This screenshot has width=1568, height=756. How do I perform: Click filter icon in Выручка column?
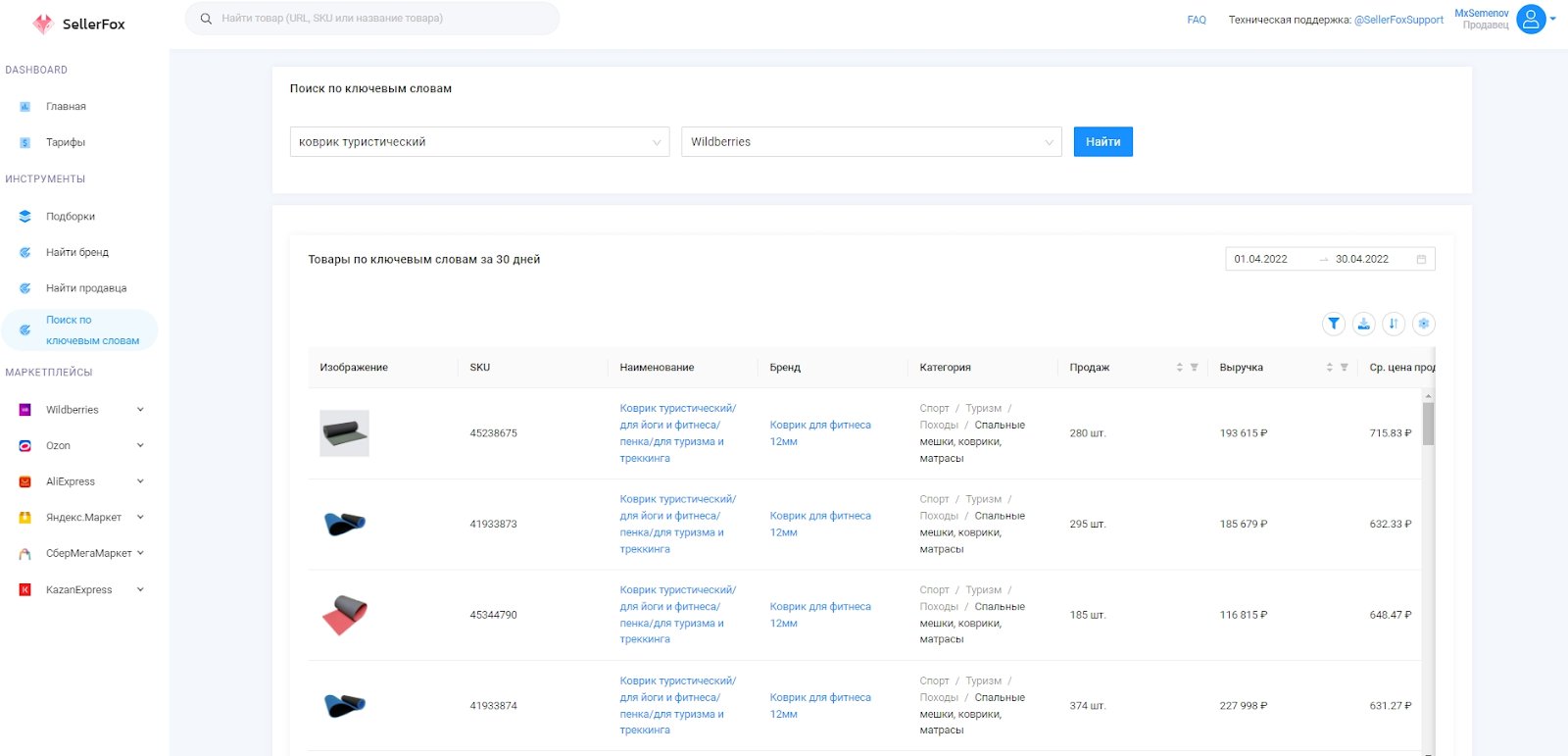point(1344,368)
